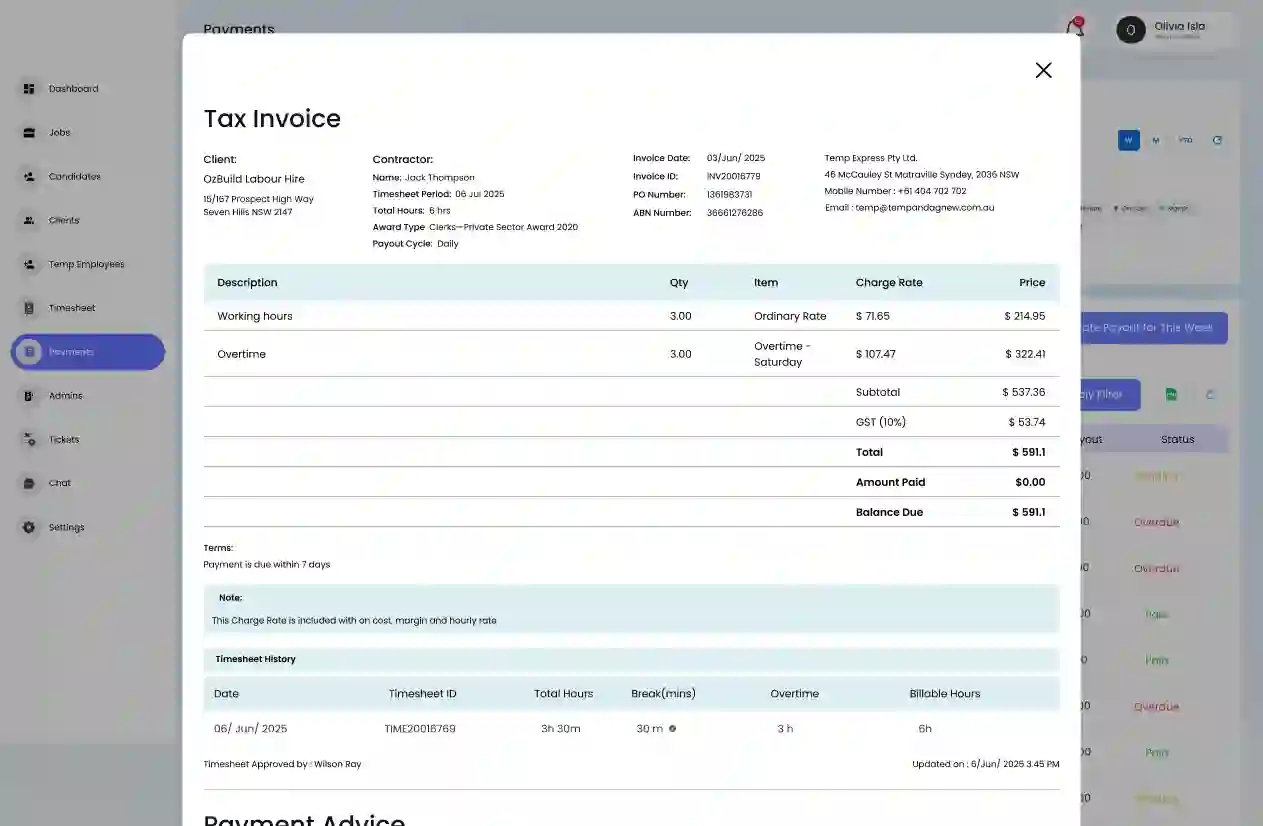The image size is (1263, 826).
Task: Click the Chat icon in the sidebar
Action: [29, 483]
